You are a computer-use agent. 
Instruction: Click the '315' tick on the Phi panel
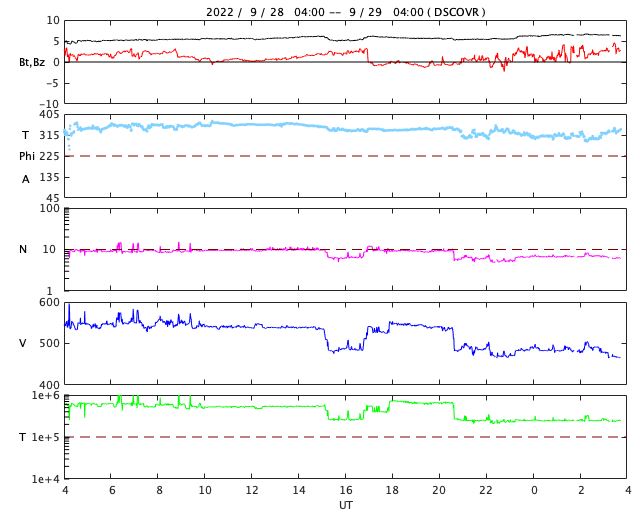pyautogui.click(x=49, y=135)
